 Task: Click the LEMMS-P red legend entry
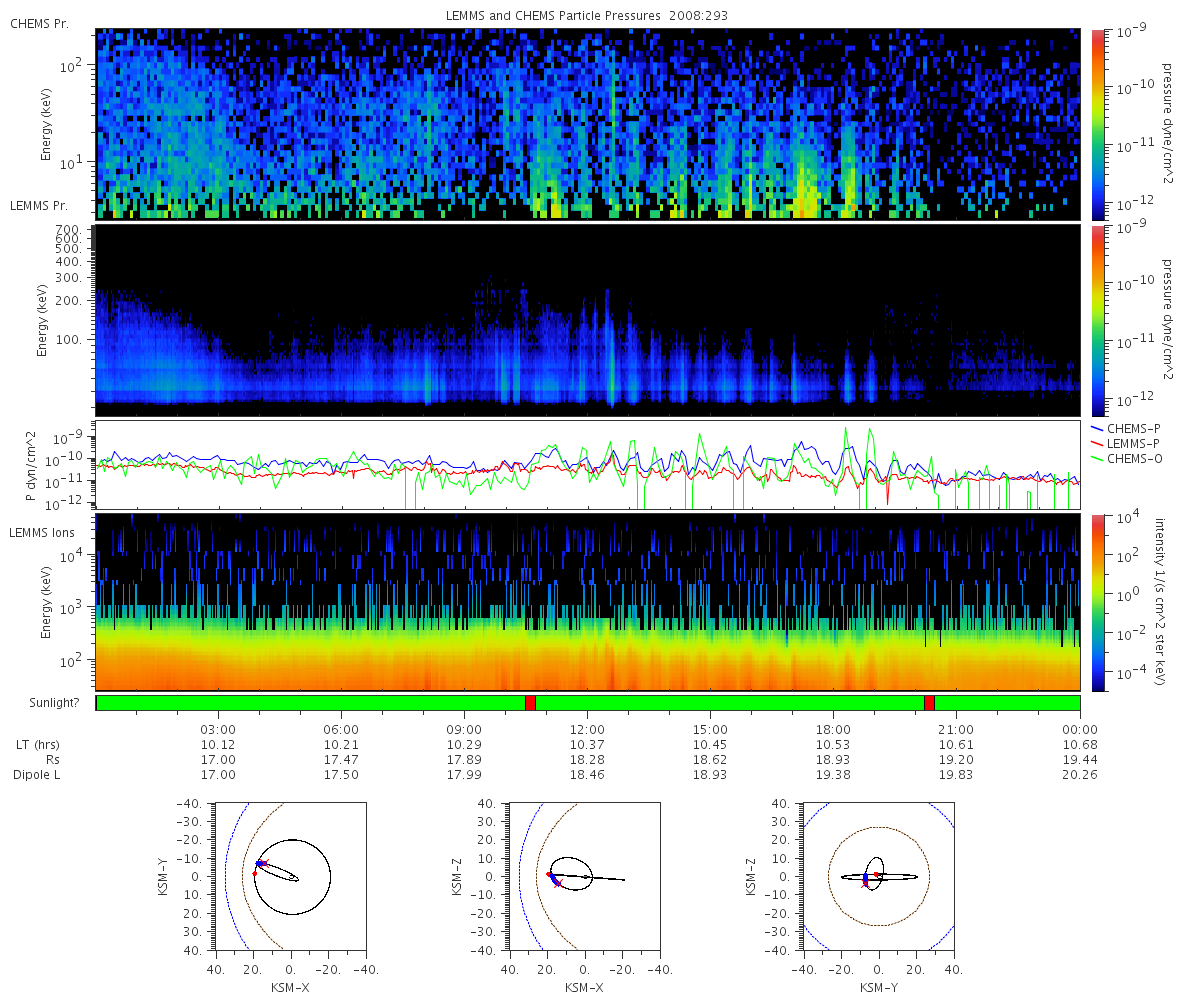(1128, 443)
